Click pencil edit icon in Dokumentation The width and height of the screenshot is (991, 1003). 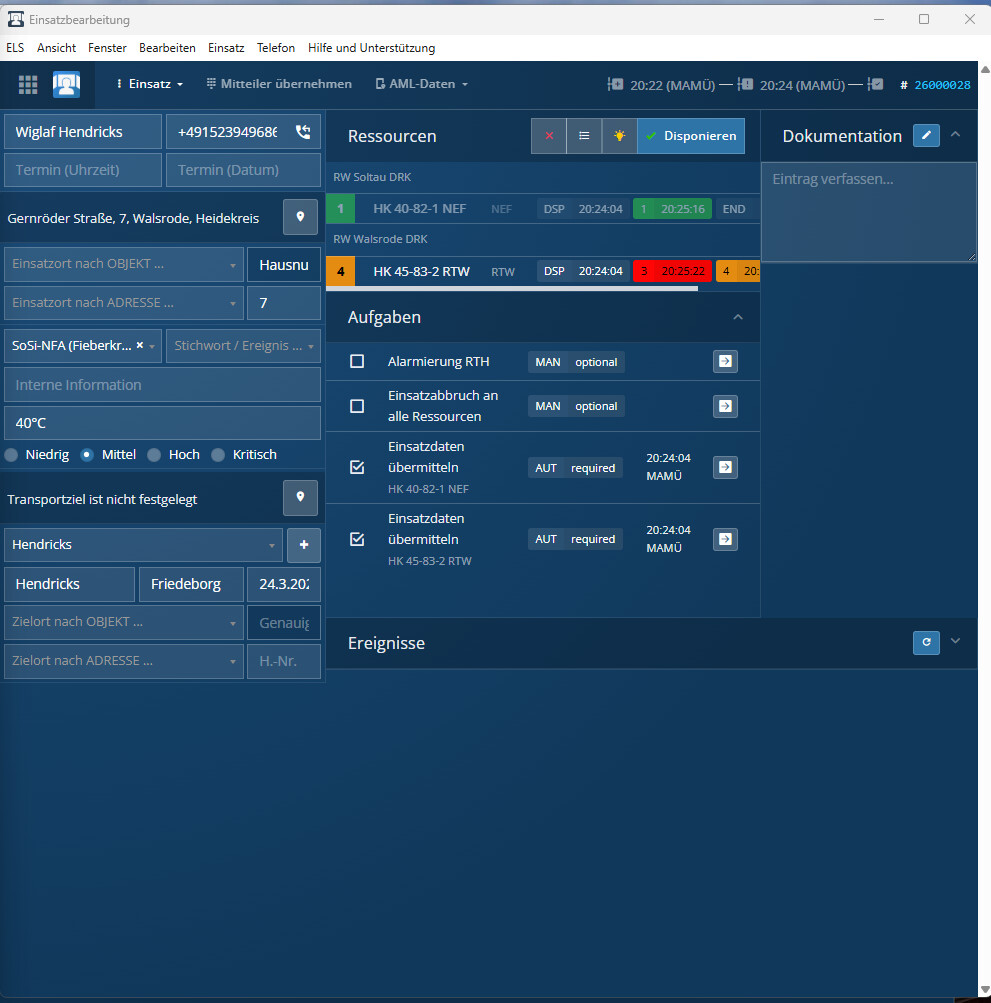(x=926, y=136)
